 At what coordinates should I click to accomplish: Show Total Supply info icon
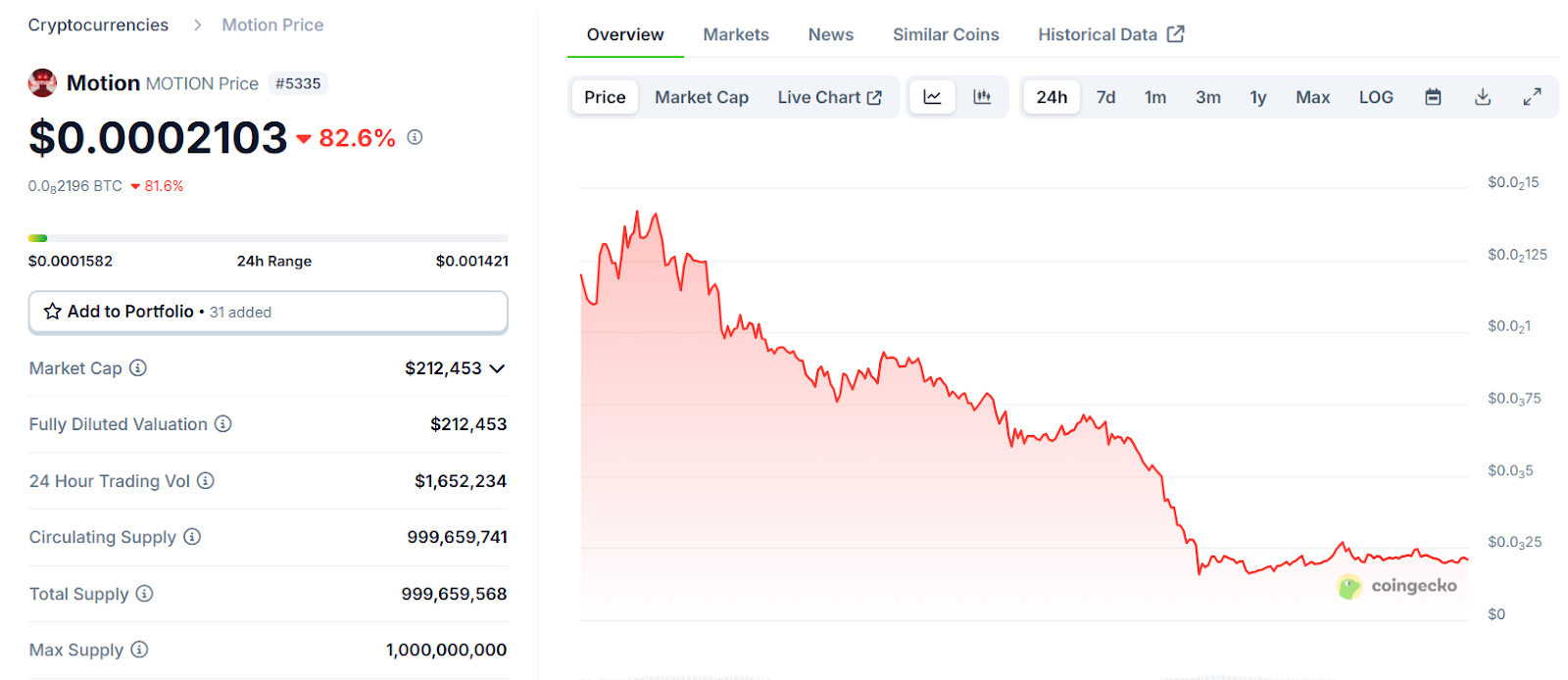[144, 594]
